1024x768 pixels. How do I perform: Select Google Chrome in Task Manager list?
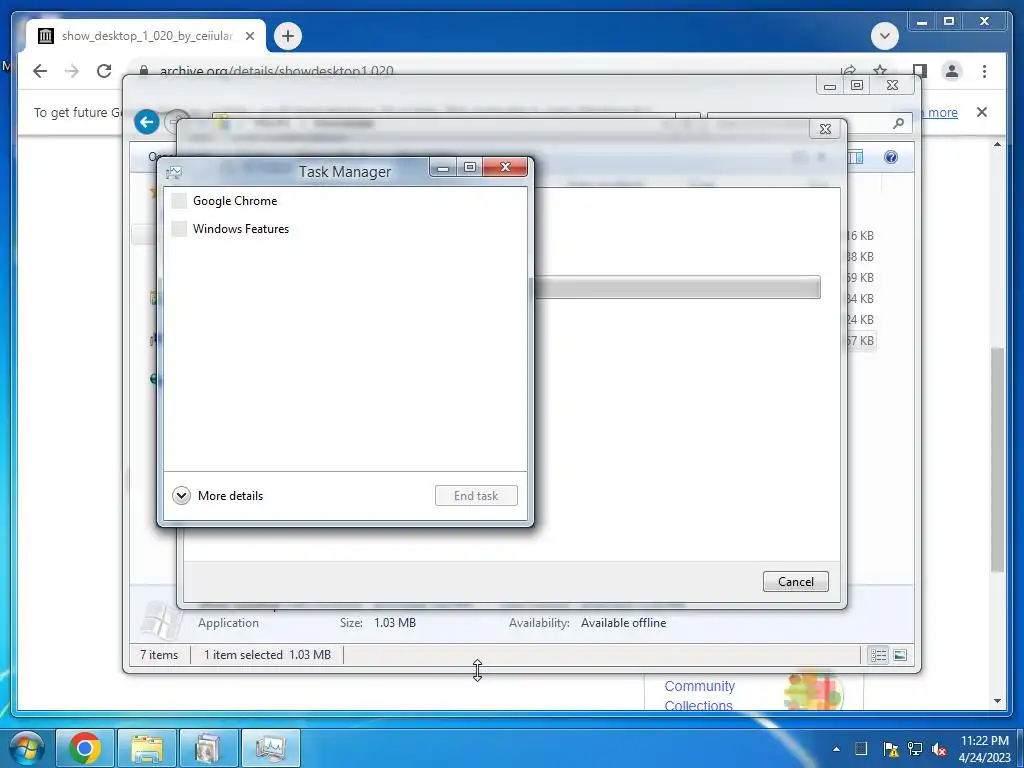click(345, 200)
